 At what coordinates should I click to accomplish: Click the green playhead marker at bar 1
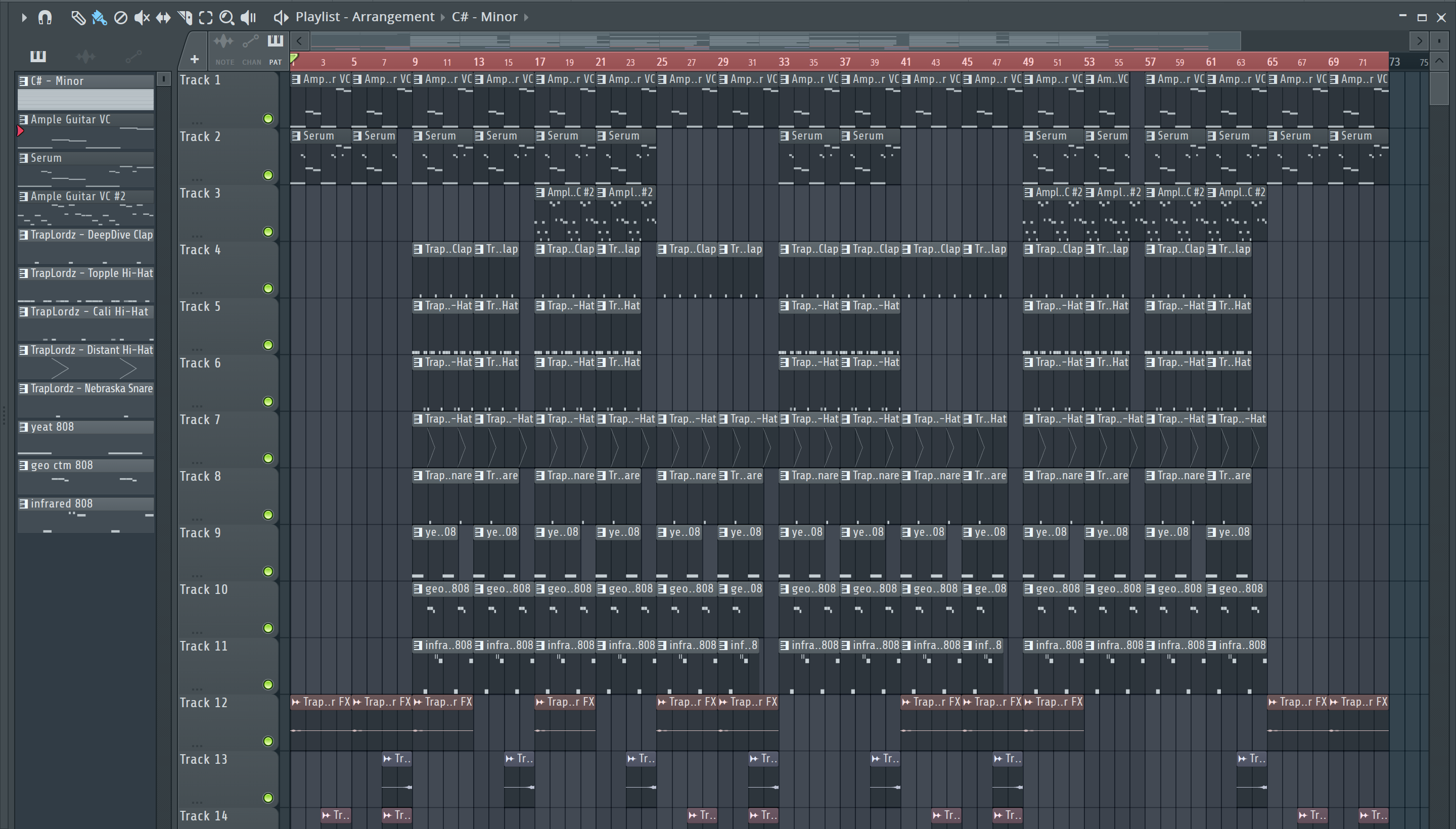294,58
